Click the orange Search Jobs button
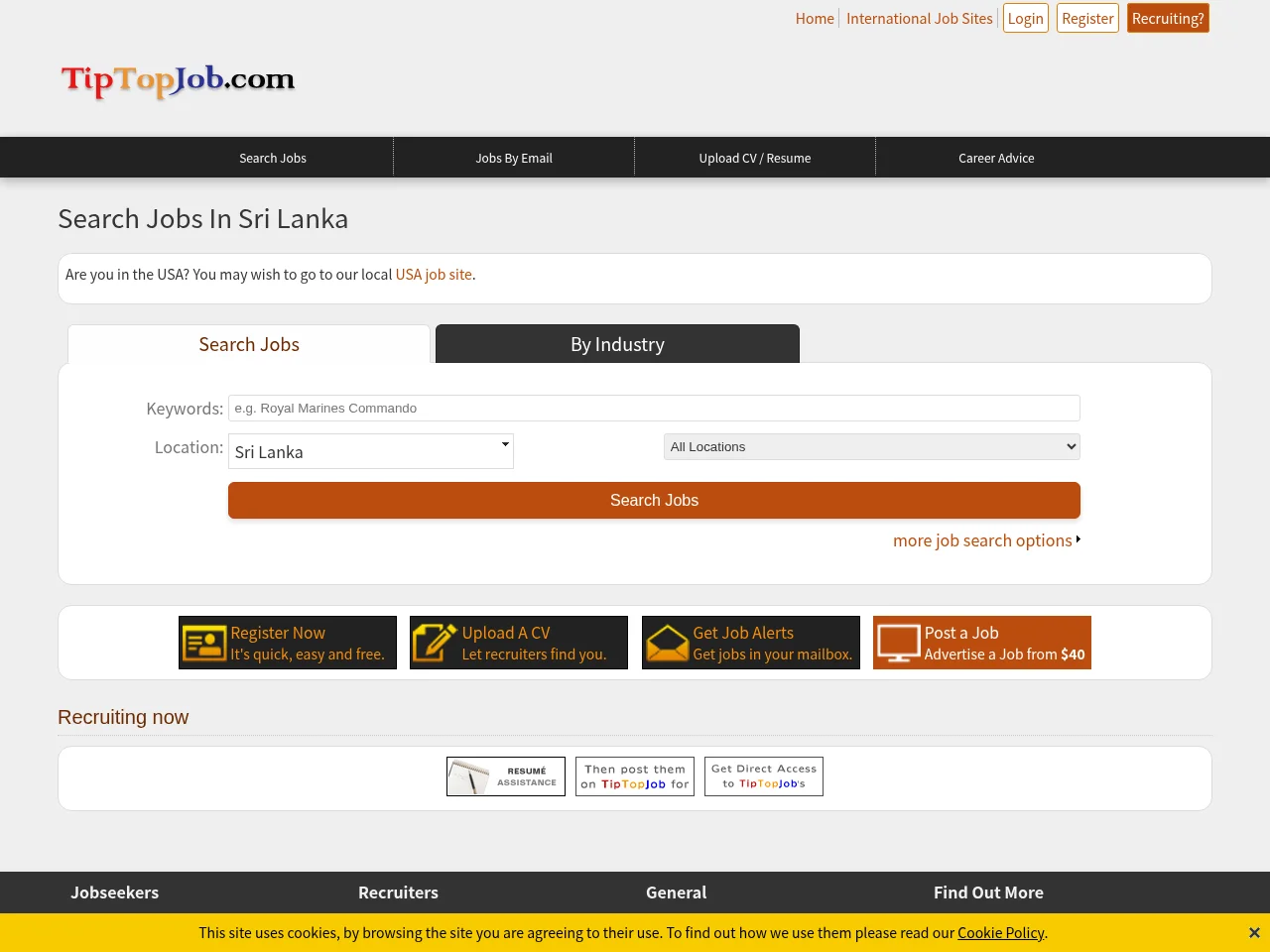1270x952 pixels. [654, 500]
